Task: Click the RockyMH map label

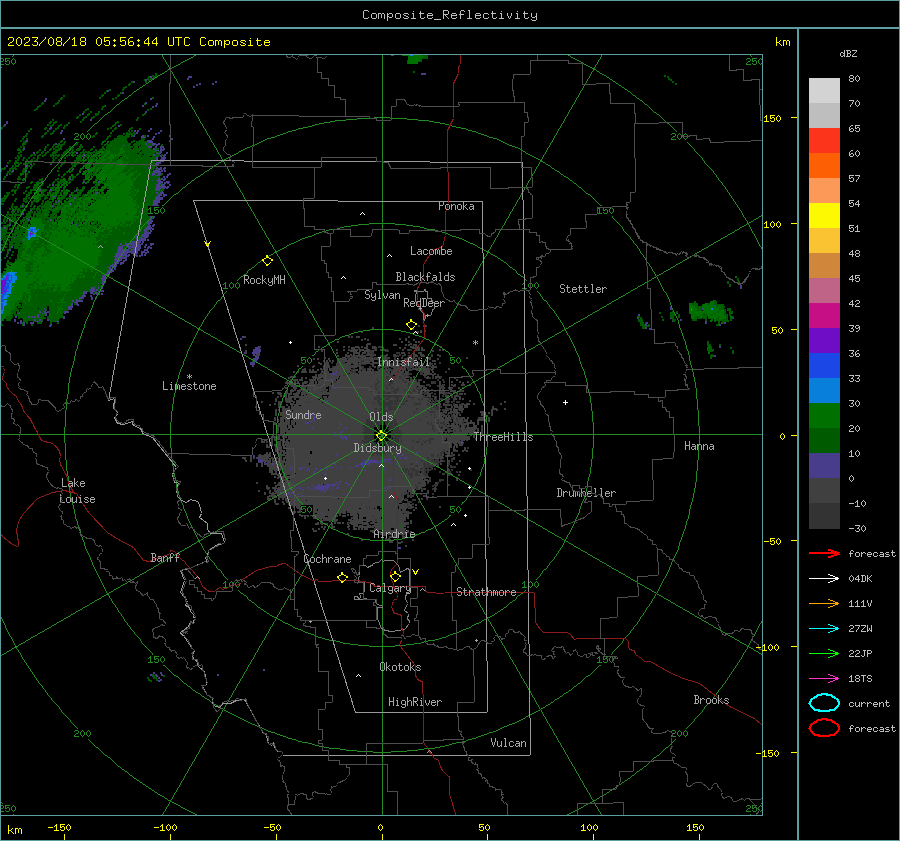Action: pyautogui.click(x=264, y=280)
